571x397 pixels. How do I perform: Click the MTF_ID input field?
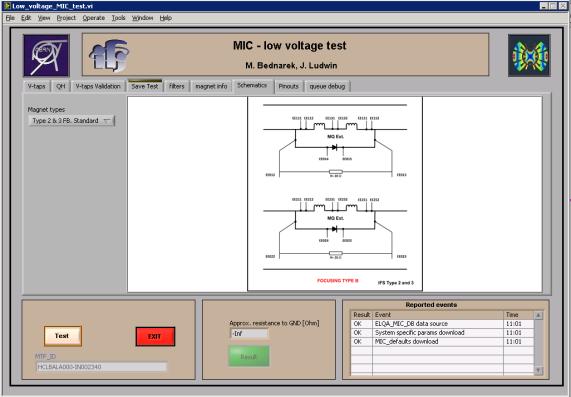(x=102, y=367)
